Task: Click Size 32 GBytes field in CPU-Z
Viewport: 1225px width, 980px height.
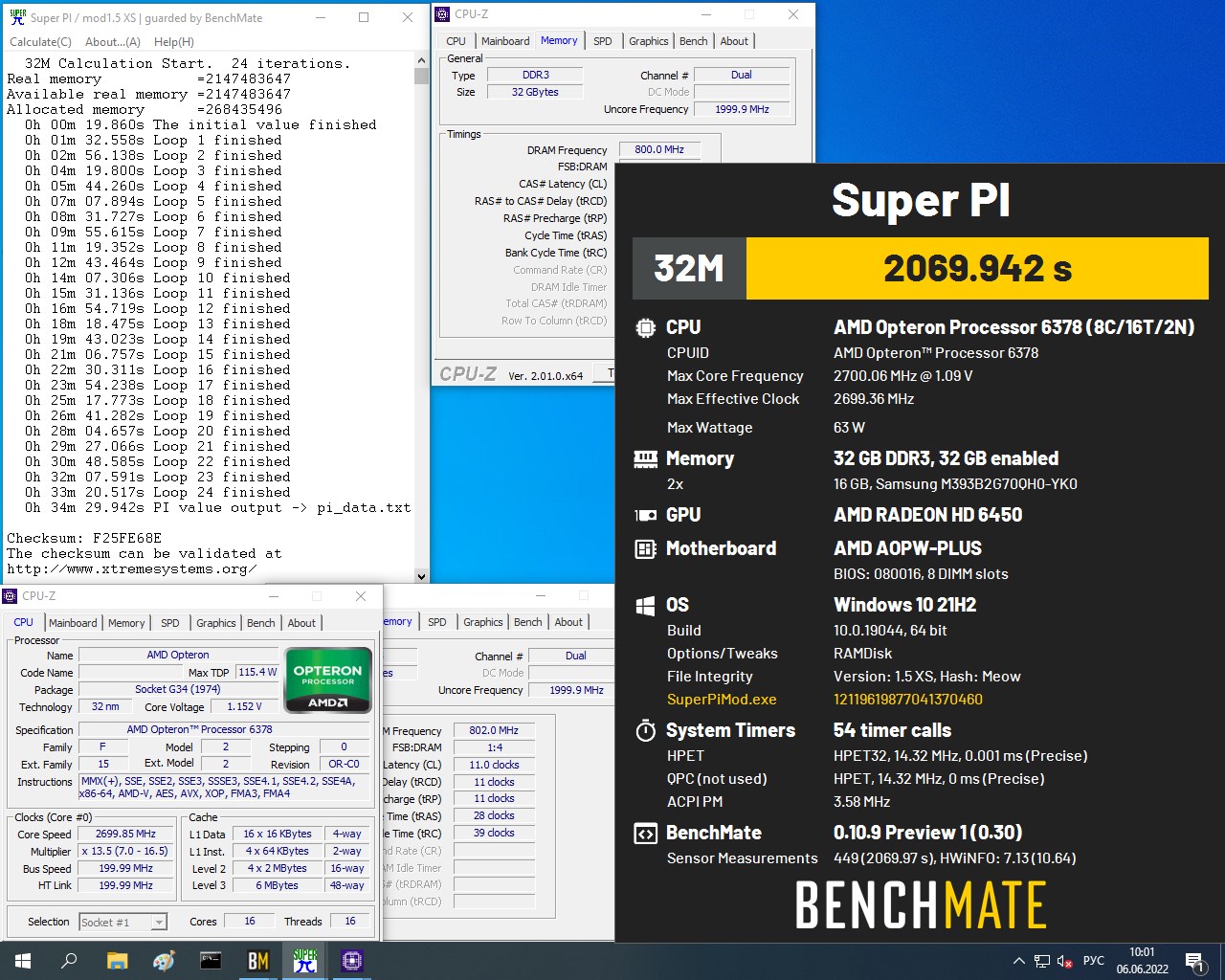Action: [535, 92]
